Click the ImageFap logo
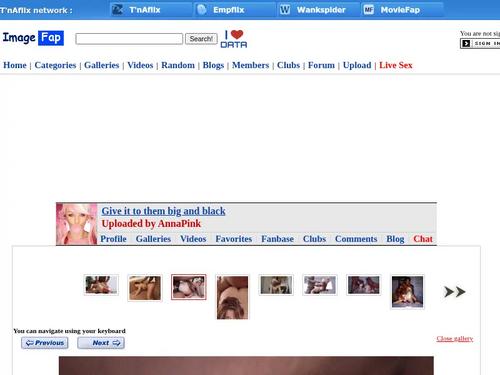This screenshot has width=500, height=375. 33,38
